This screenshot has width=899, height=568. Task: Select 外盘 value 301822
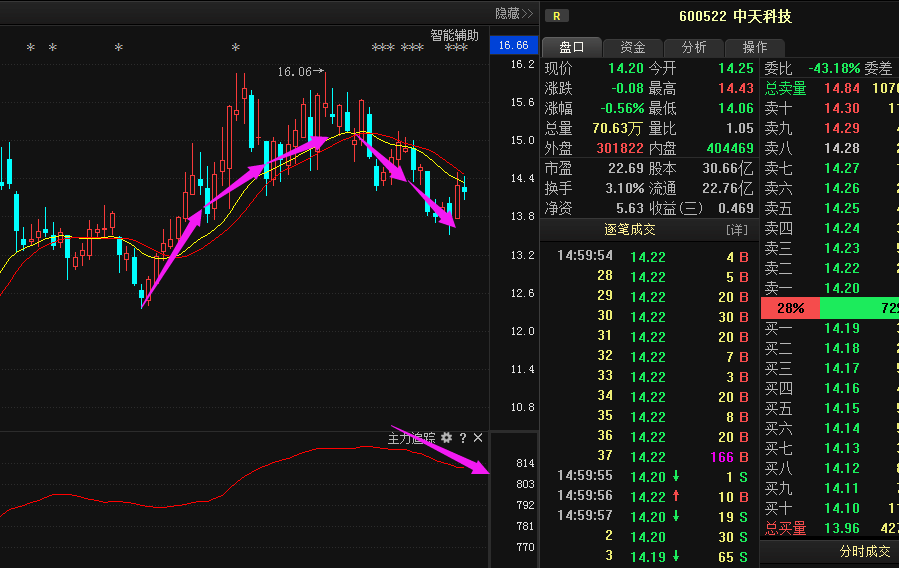(x=620, y=148)
